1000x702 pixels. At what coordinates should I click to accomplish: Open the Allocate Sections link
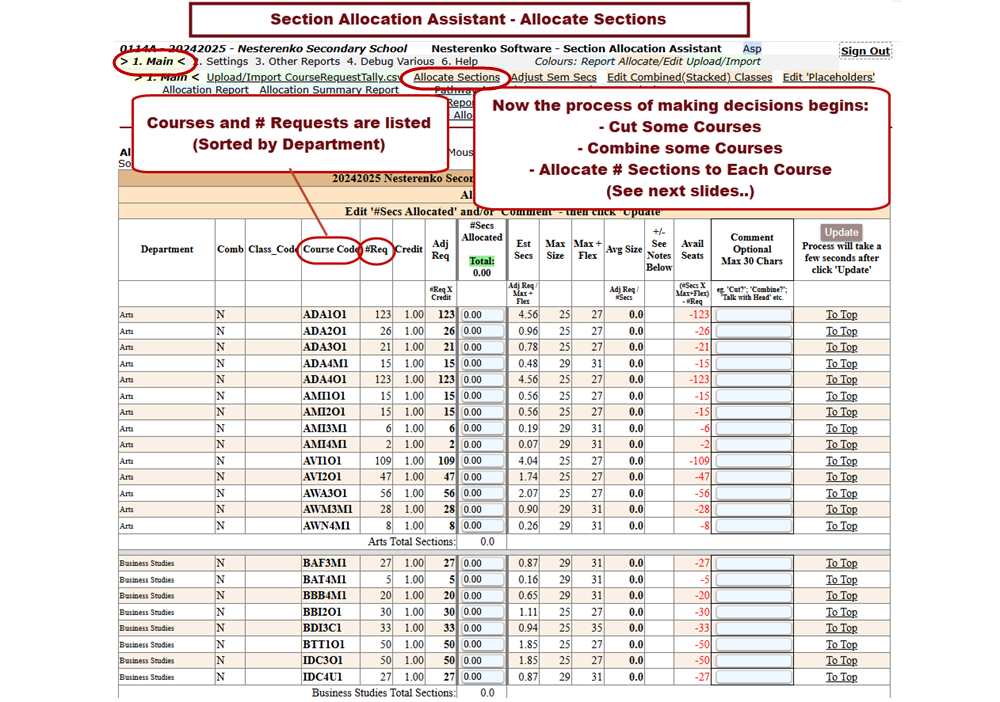click(456, 77)
